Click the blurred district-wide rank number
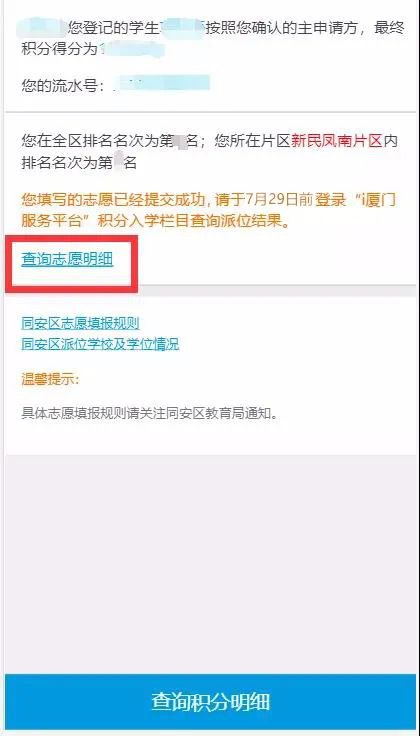Image resolution: width=420 pixels, height=736 pixels. pyautogui.click(x=180, y=141)
